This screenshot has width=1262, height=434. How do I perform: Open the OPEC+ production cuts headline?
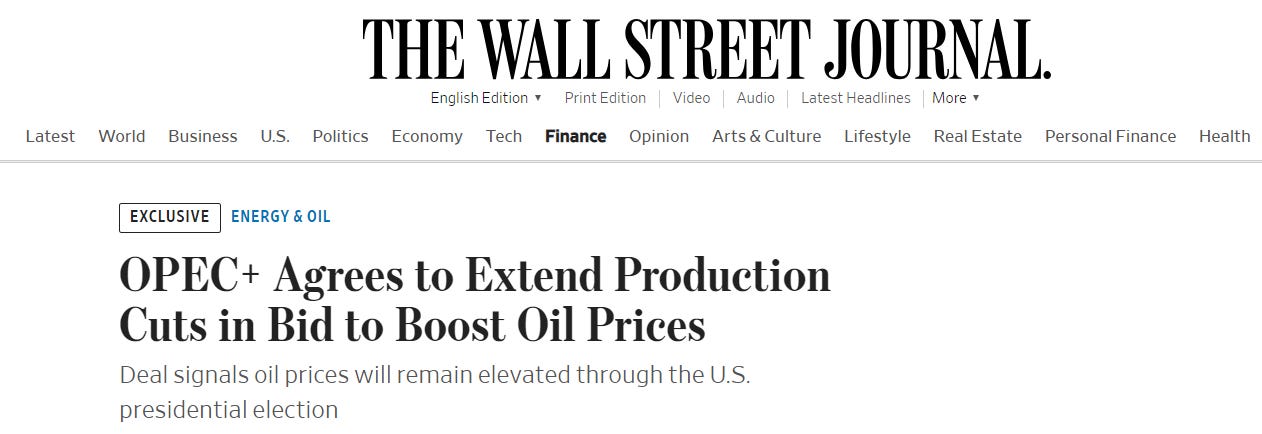click(x=474, y=300)
